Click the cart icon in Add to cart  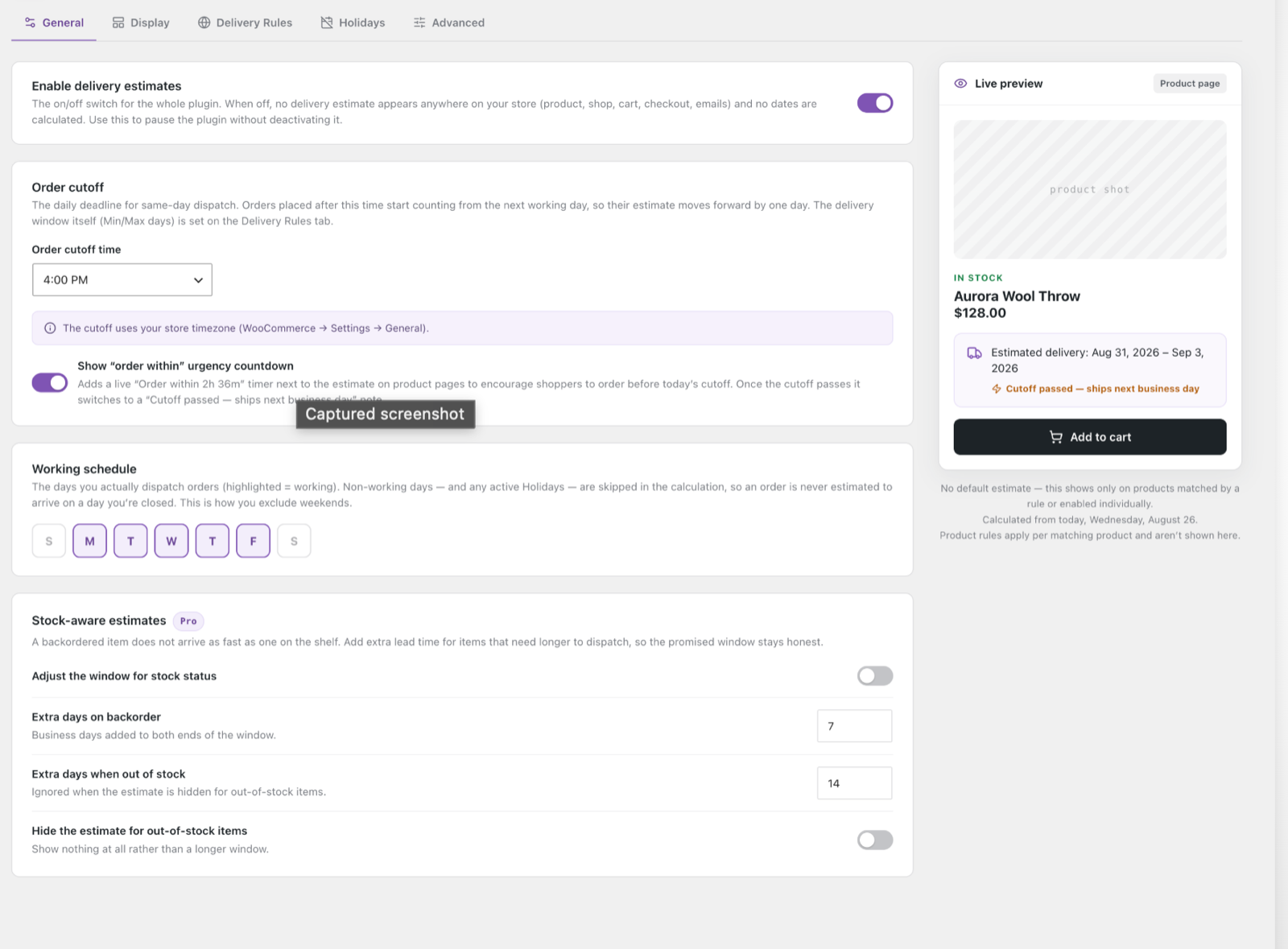[x=1056, y=437]
